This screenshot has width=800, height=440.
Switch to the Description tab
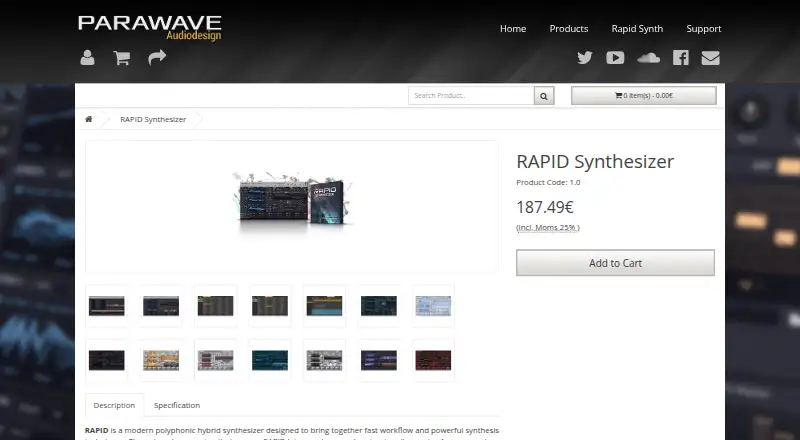[114, 405]
